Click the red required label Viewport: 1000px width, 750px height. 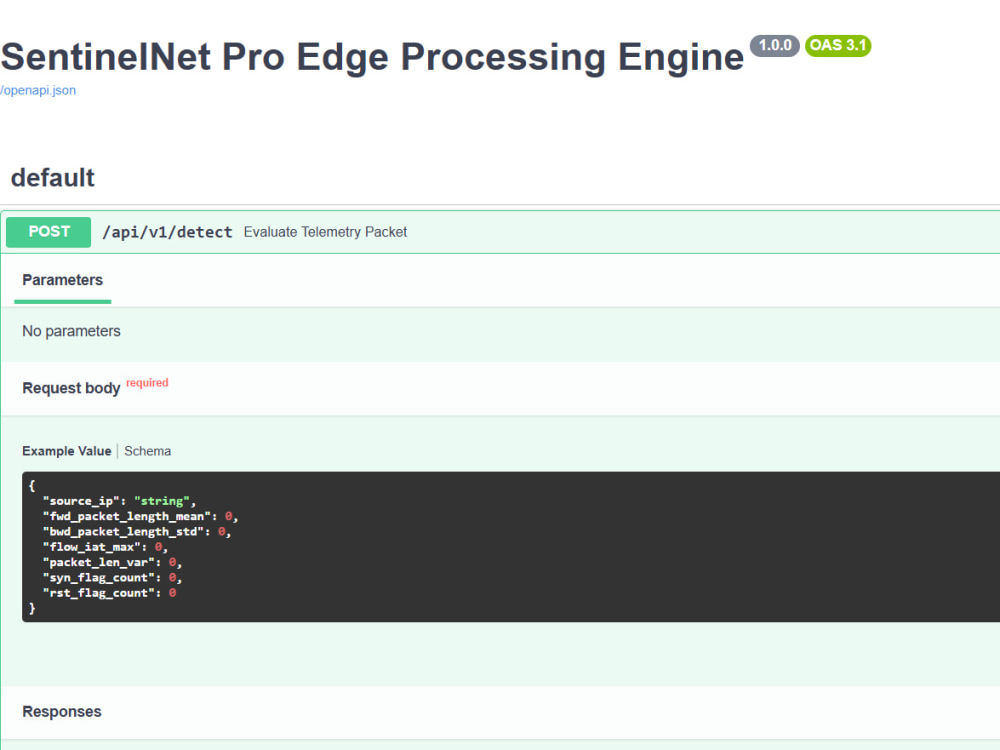(x=147, y=383)
